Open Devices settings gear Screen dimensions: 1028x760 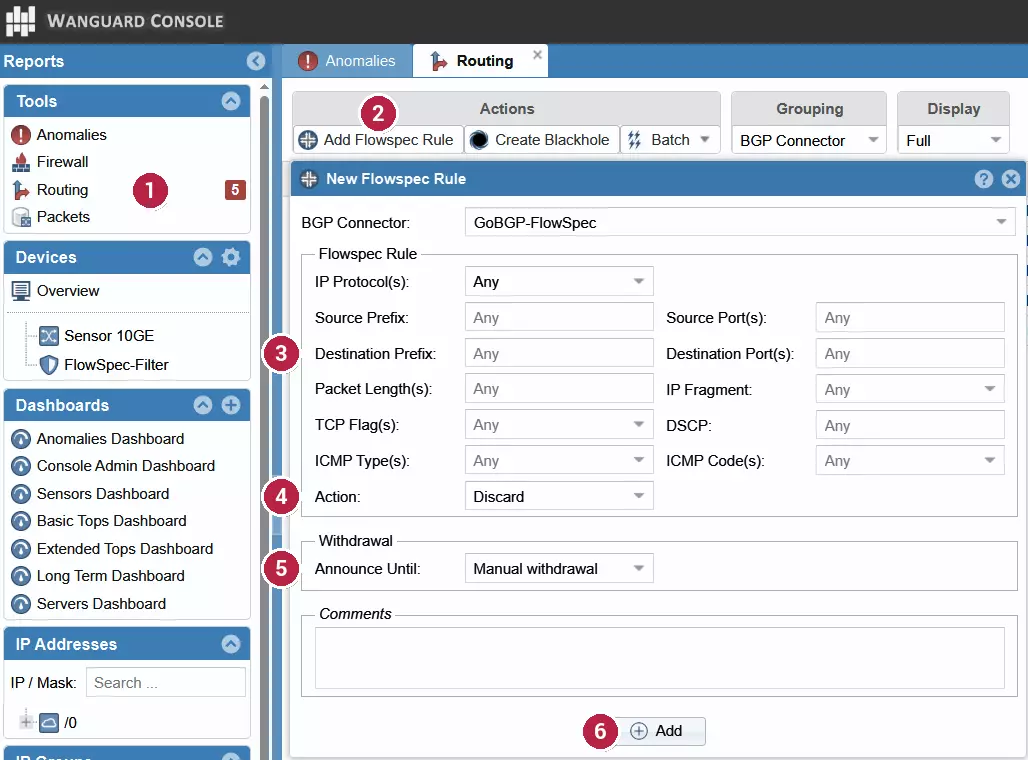[231, 257]
